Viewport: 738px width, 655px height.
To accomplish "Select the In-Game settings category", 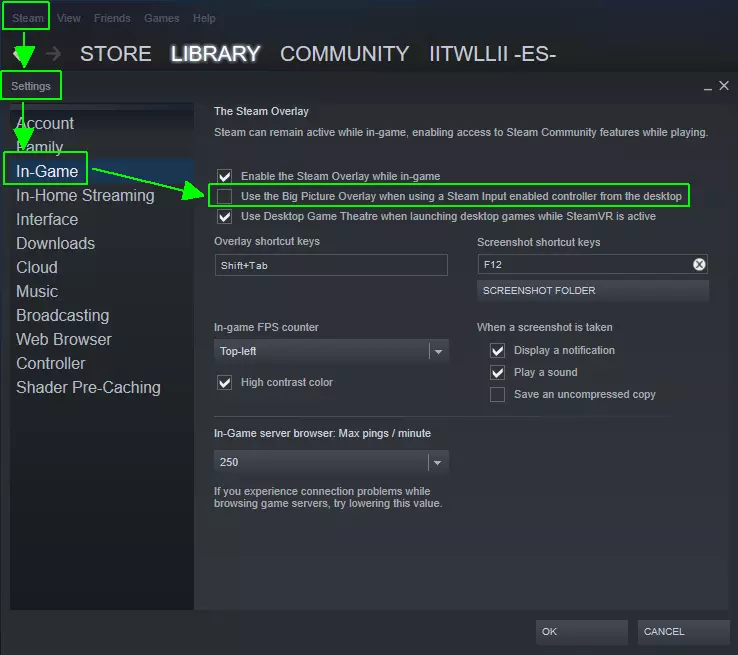I will coord(47,171).
